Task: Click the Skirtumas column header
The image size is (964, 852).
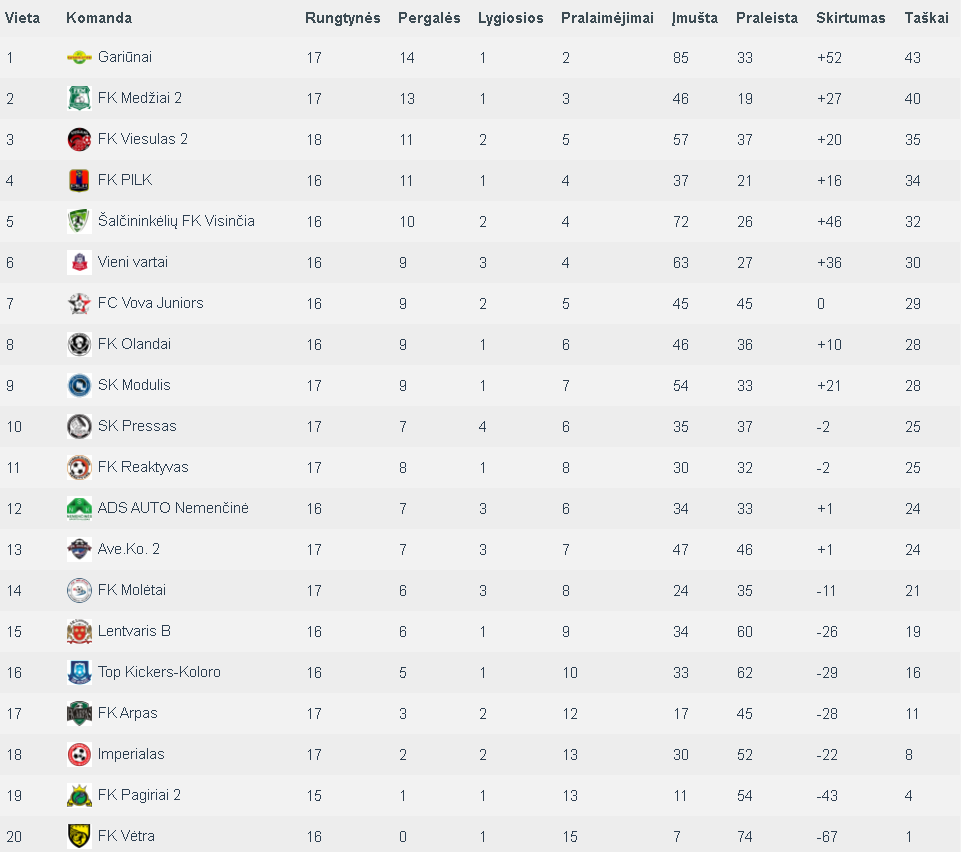Action: [850, 18]
